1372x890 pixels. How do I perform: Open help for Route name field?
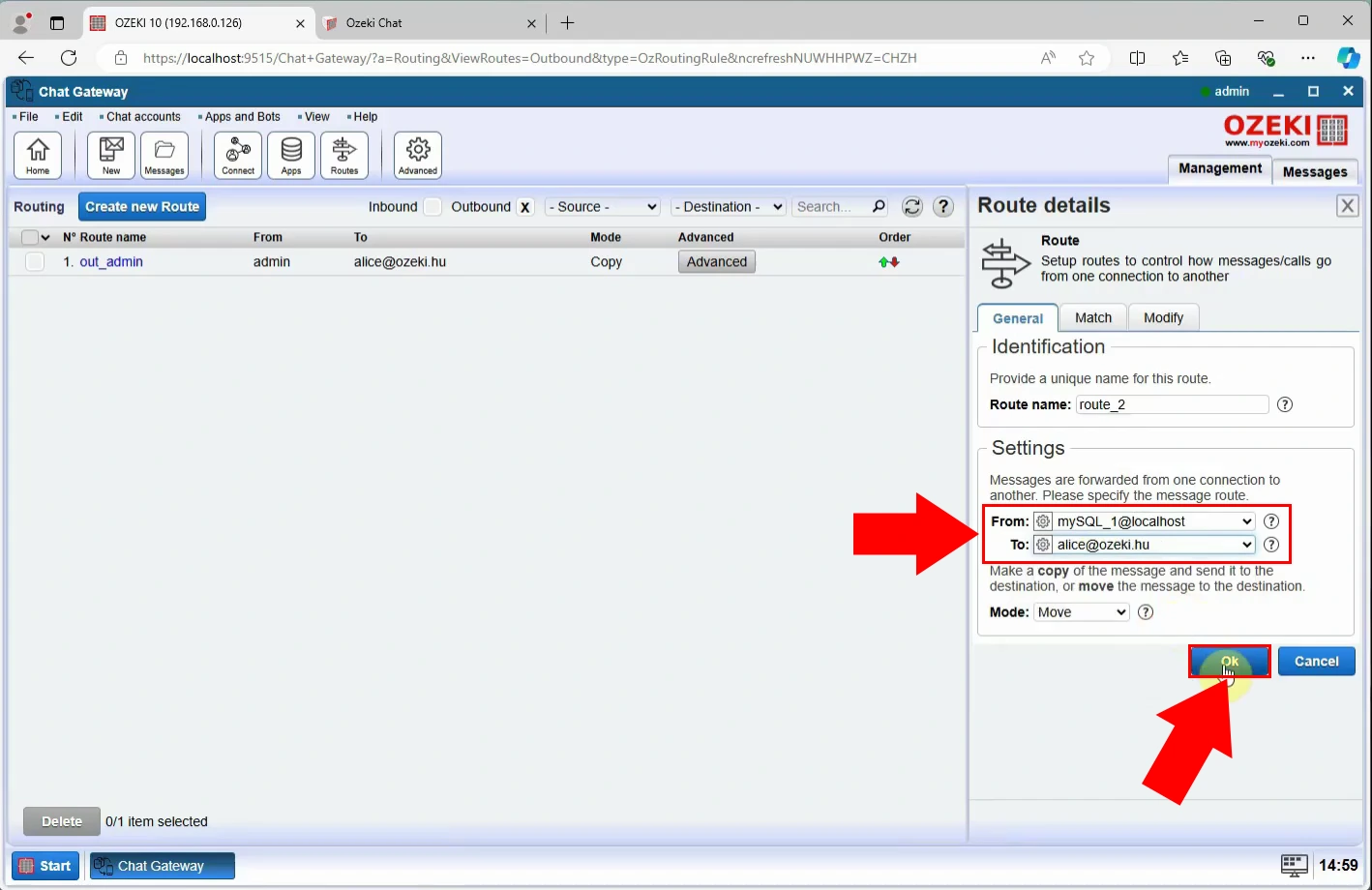pos(1285,404)
